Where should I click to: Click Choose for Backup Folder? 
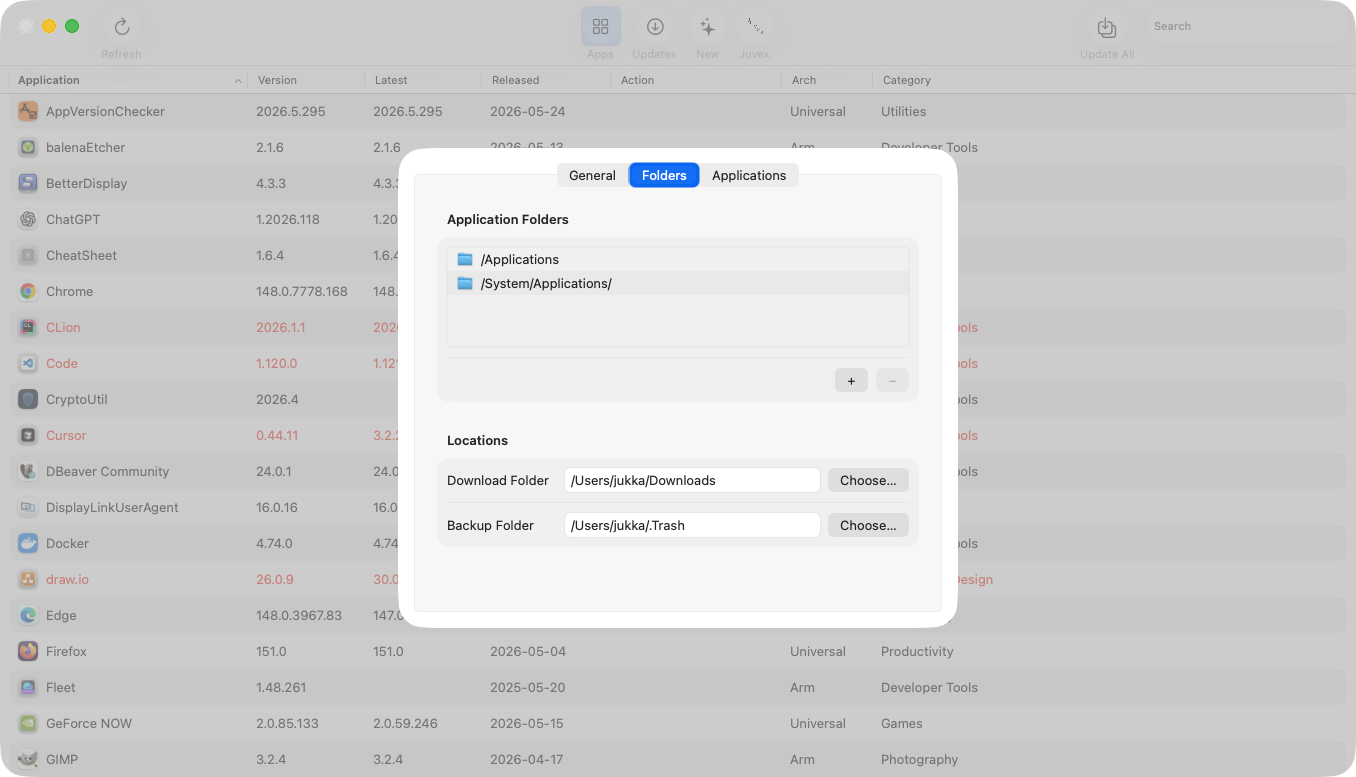tap(868, 525)
